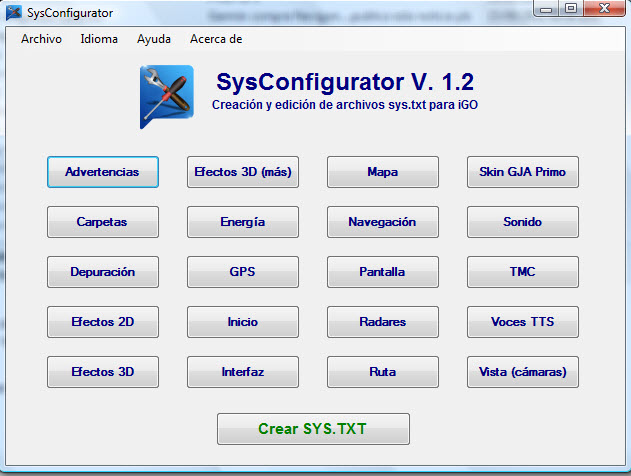Screen dimensions: 631x476
Task: Click the large wrench and screwdriver logo
Action: point(167,97)
